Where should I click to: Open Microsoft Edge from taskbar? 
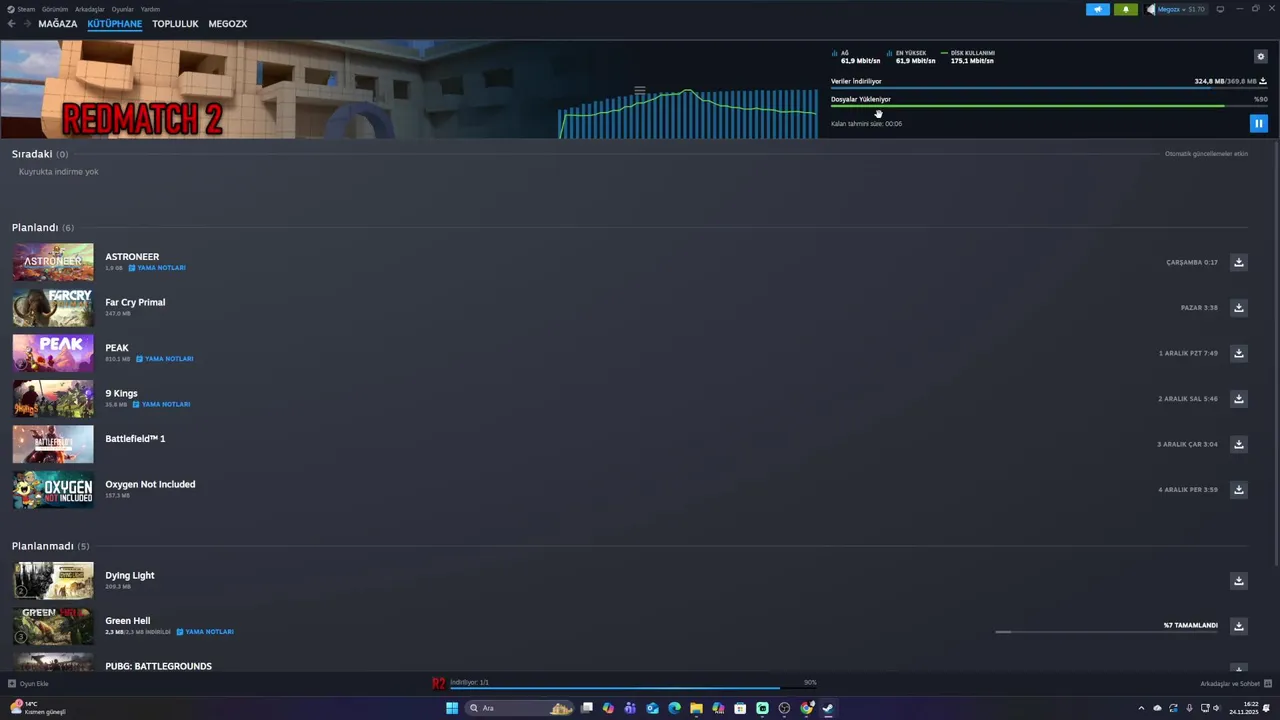(x=674, y=708)
